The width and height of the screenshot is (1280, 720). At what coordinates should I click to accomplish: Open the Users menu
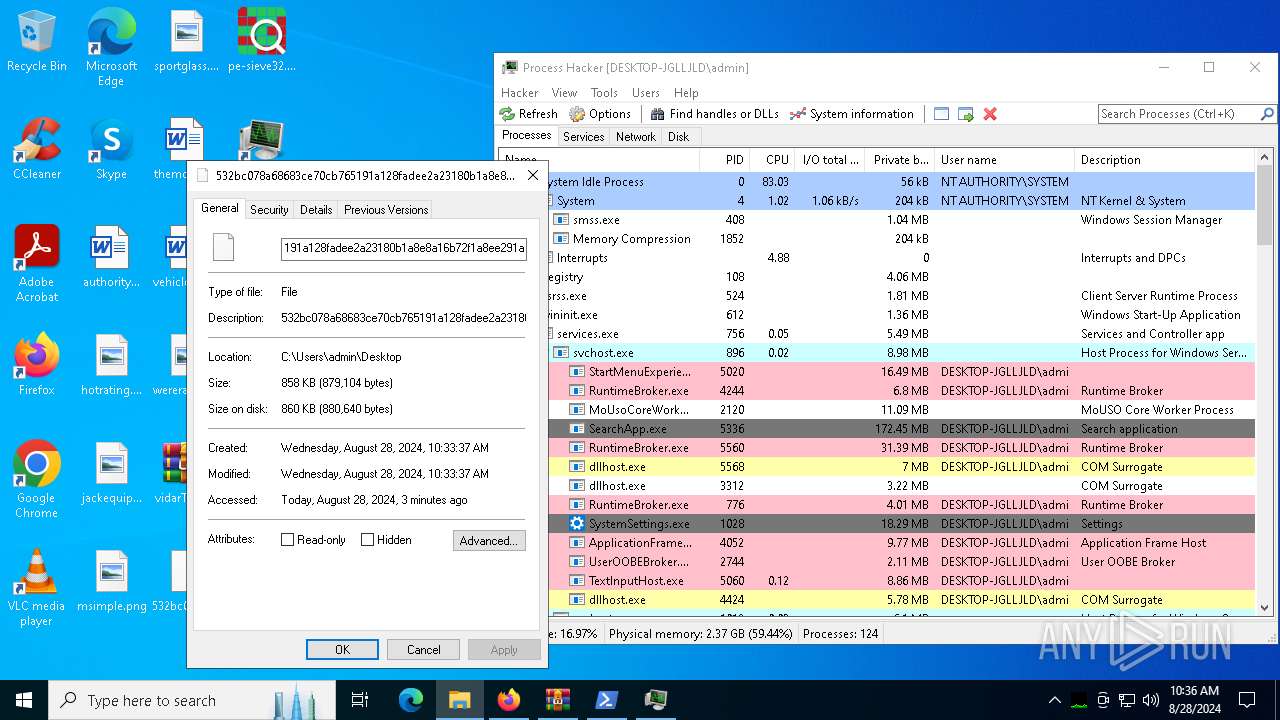[x=646, y=93]
